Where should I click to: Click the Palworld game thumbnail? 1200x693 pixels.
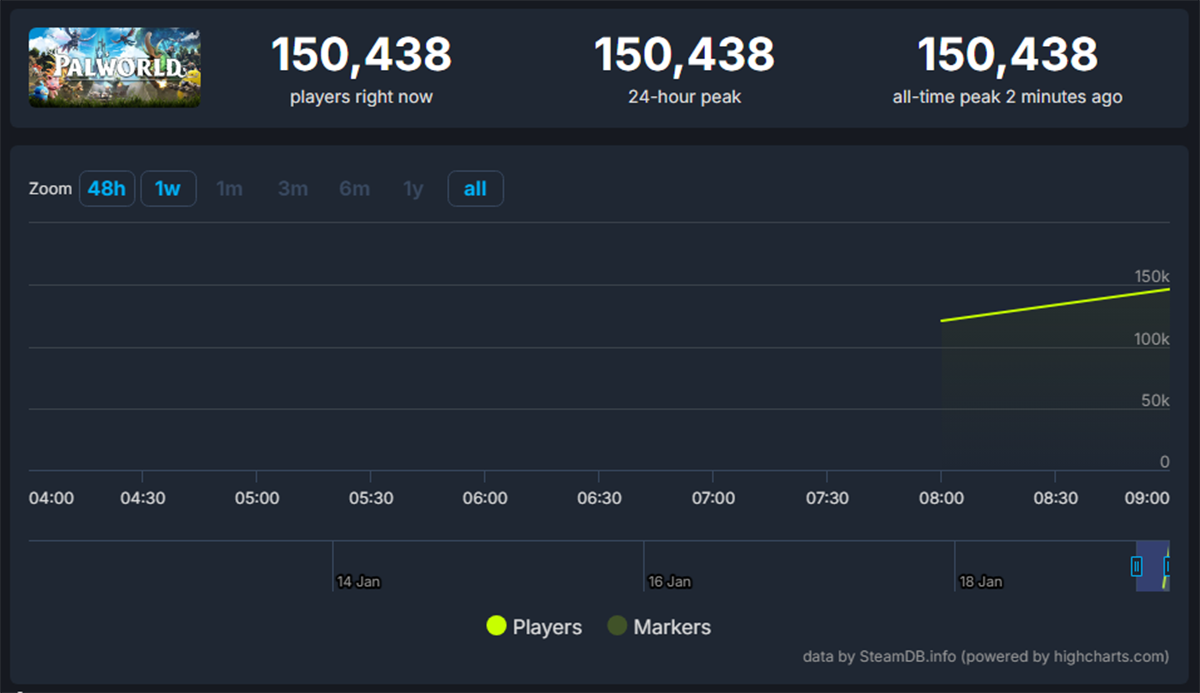(x=114, y=67)
